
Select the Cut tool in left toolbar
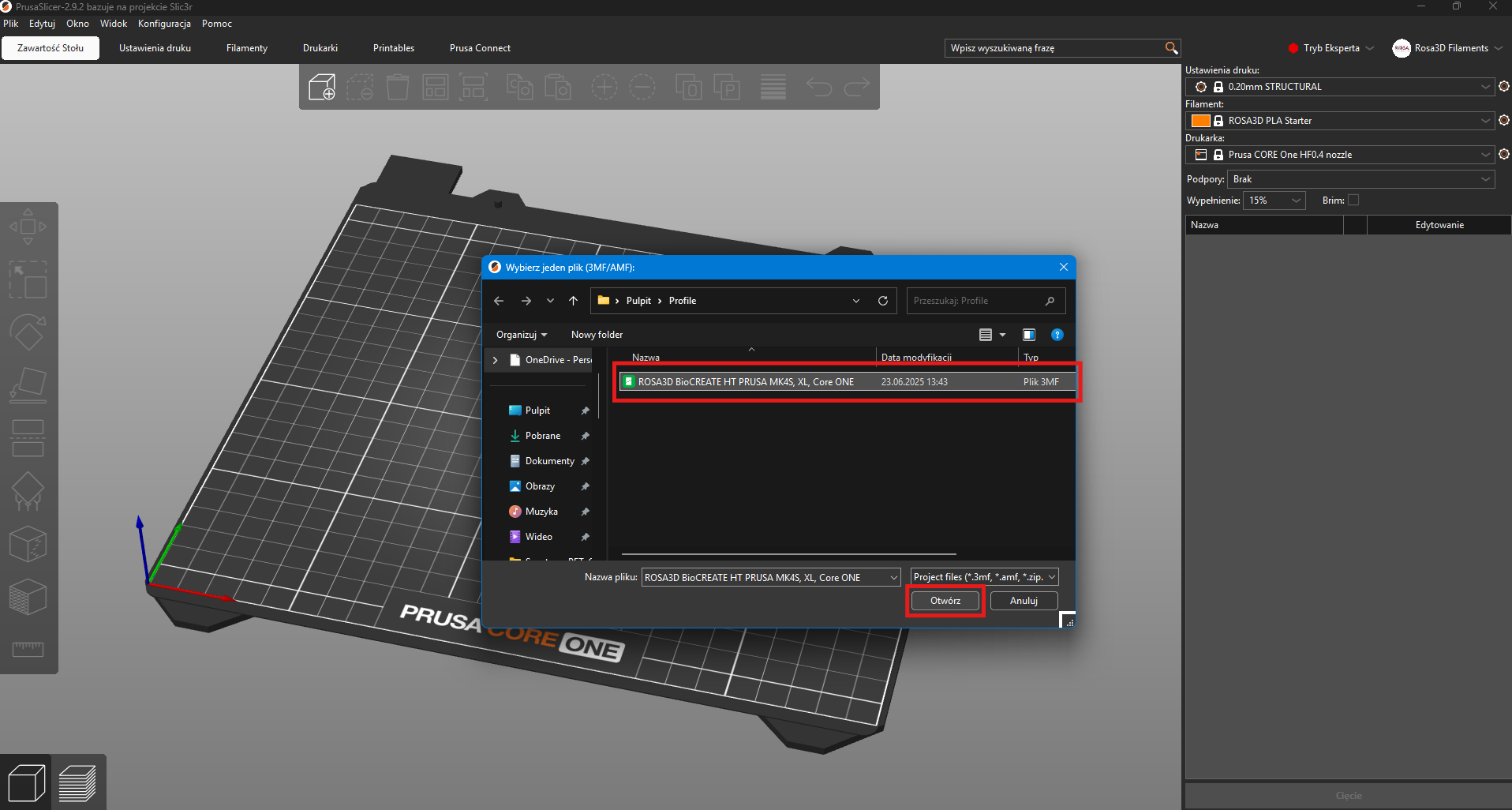click(x=28, y=438)
